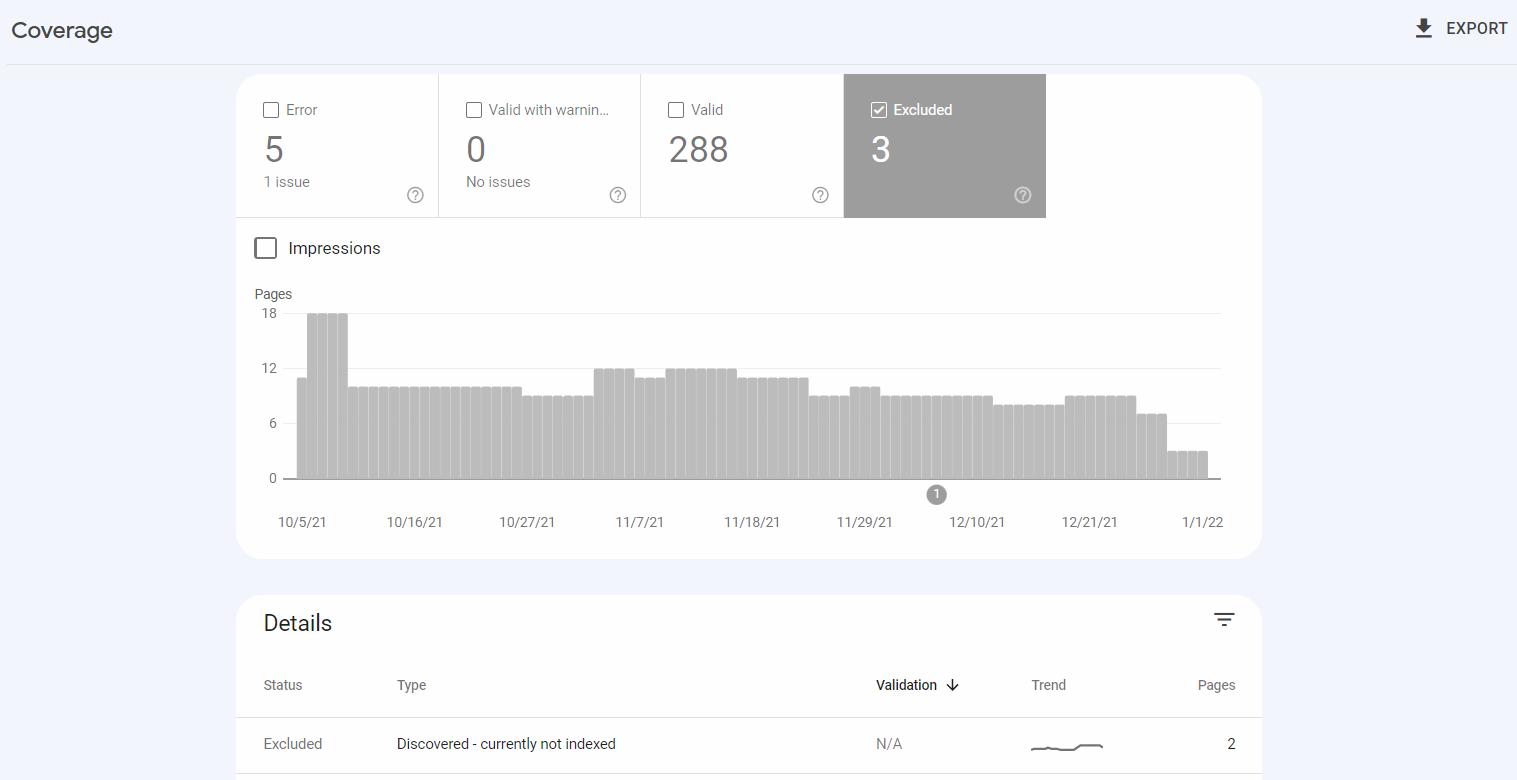
Task: Open help for Valid with warnings card
Action: coord(617,195)
